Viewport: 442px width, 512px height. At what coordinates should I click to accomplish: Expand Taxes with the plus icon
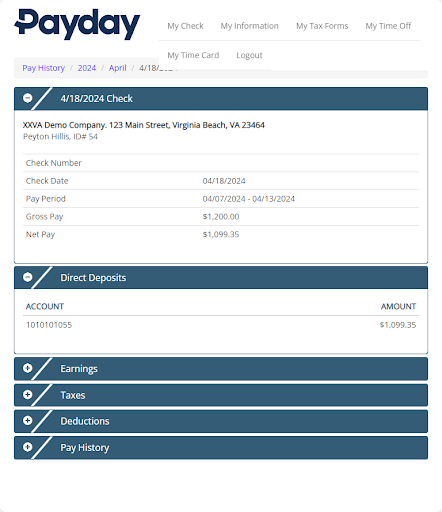point(28,395)
